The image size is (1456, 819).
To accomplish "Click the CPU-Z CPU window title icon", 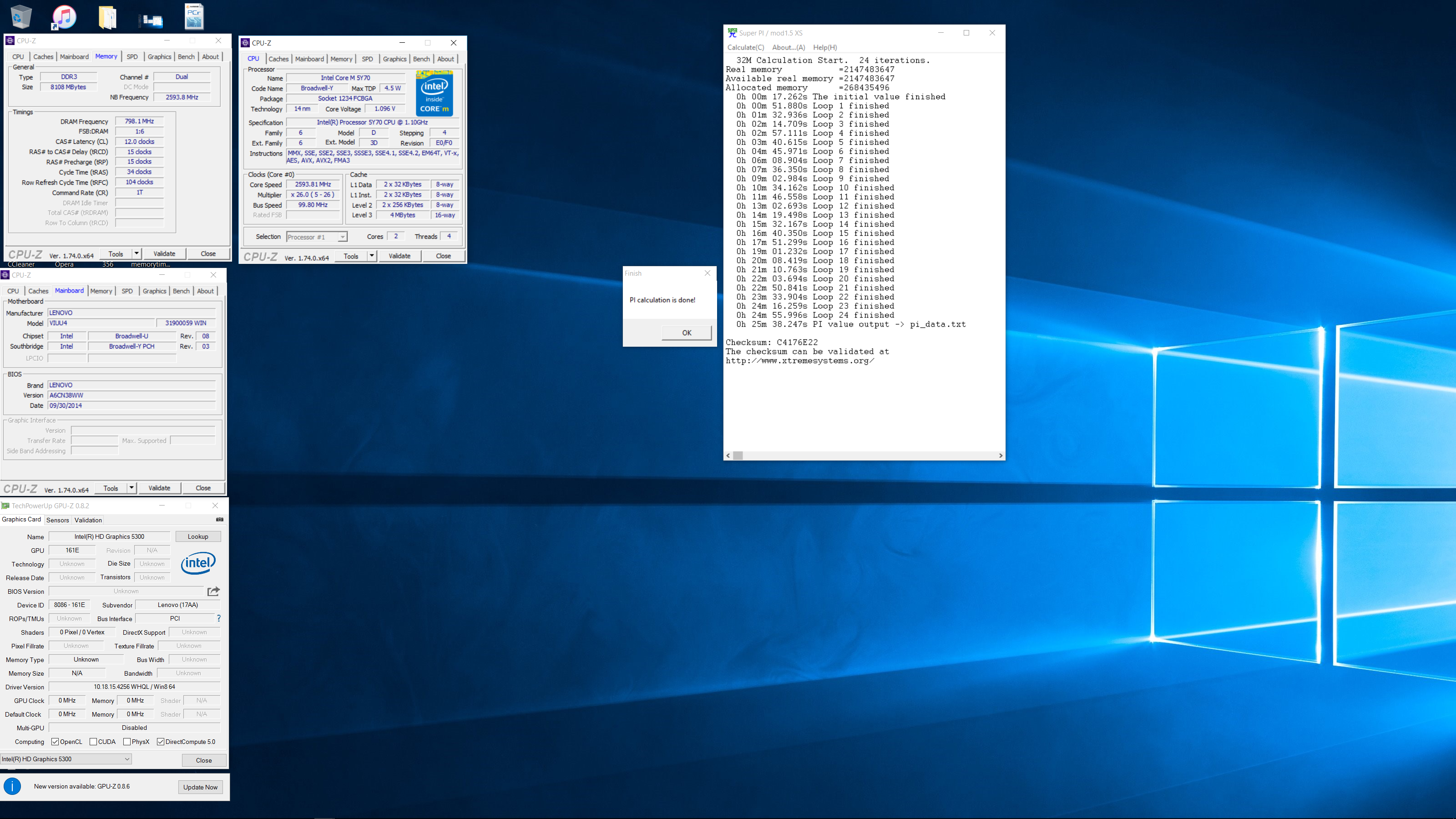I will click(245, 43).
